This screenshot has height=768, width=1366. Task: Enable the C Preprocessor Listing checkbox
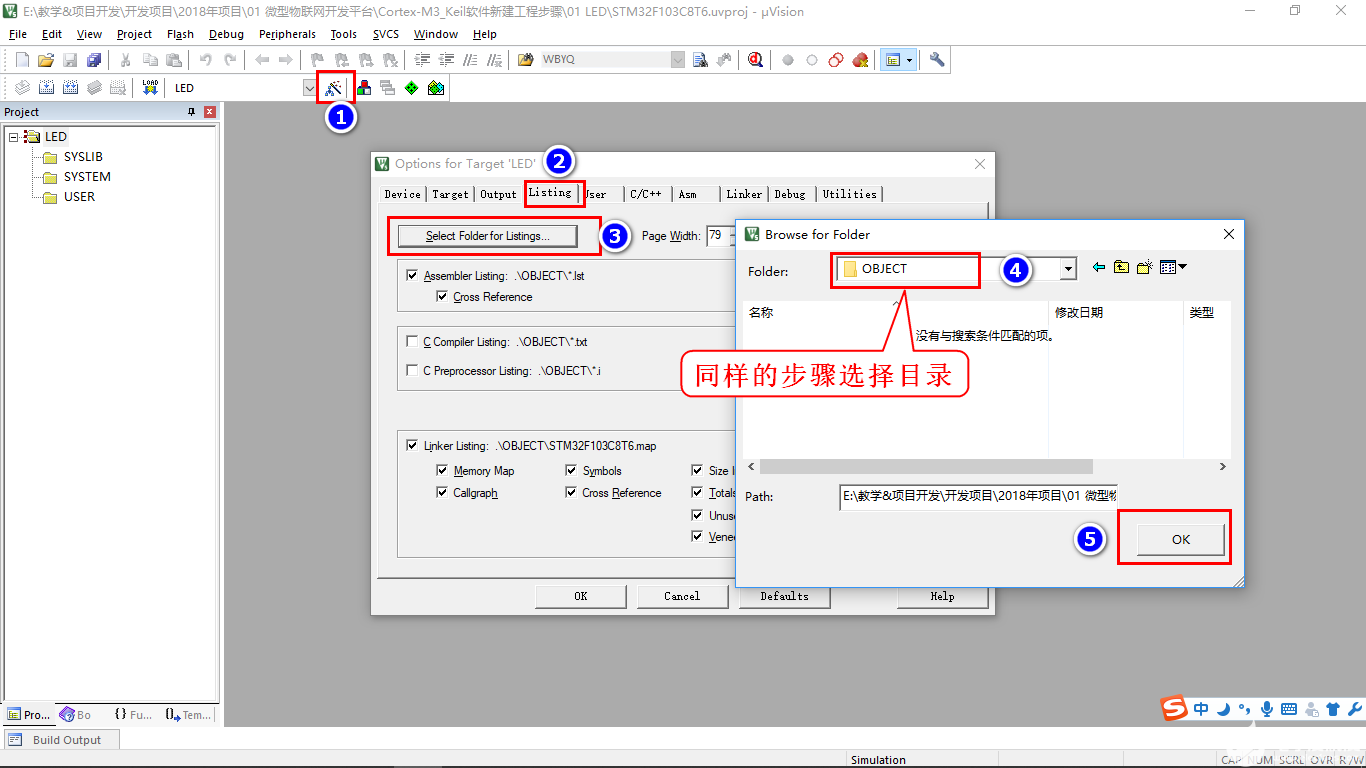412,370
